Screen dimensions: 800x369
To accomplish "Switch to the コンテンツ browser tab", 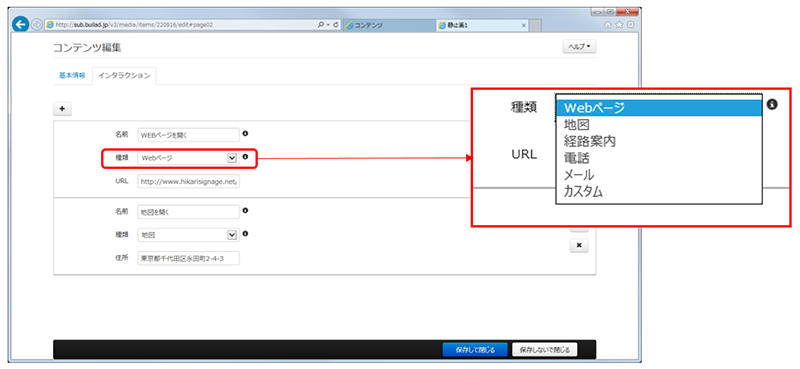I will (389, 25).
